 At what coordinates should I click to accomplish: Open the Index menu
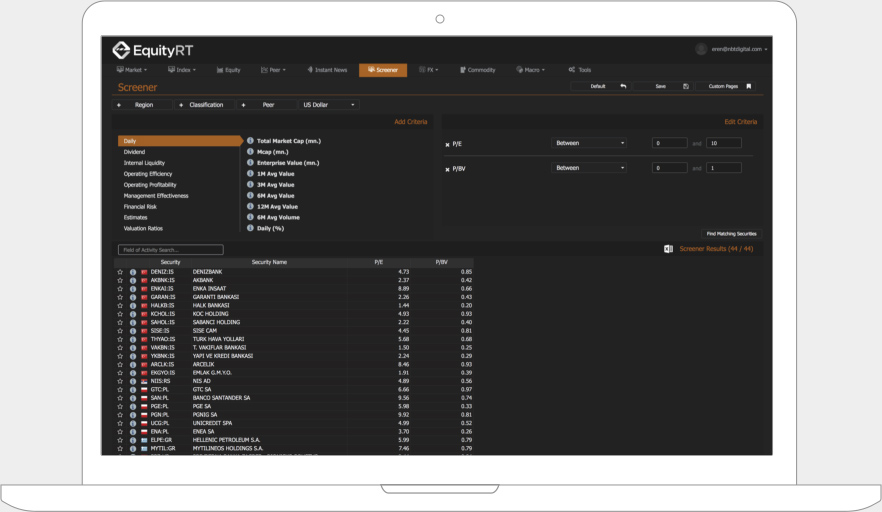[x=182, y=70]
